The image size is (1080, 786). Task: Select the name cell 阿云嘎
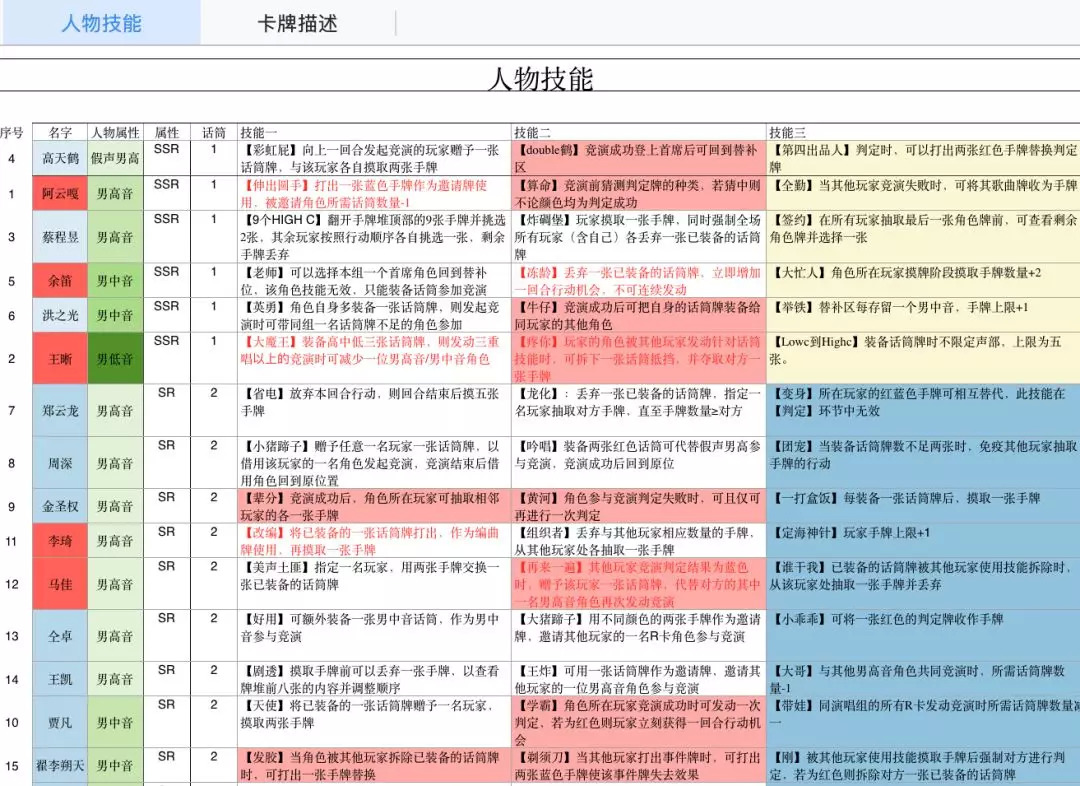click(60, 194)
